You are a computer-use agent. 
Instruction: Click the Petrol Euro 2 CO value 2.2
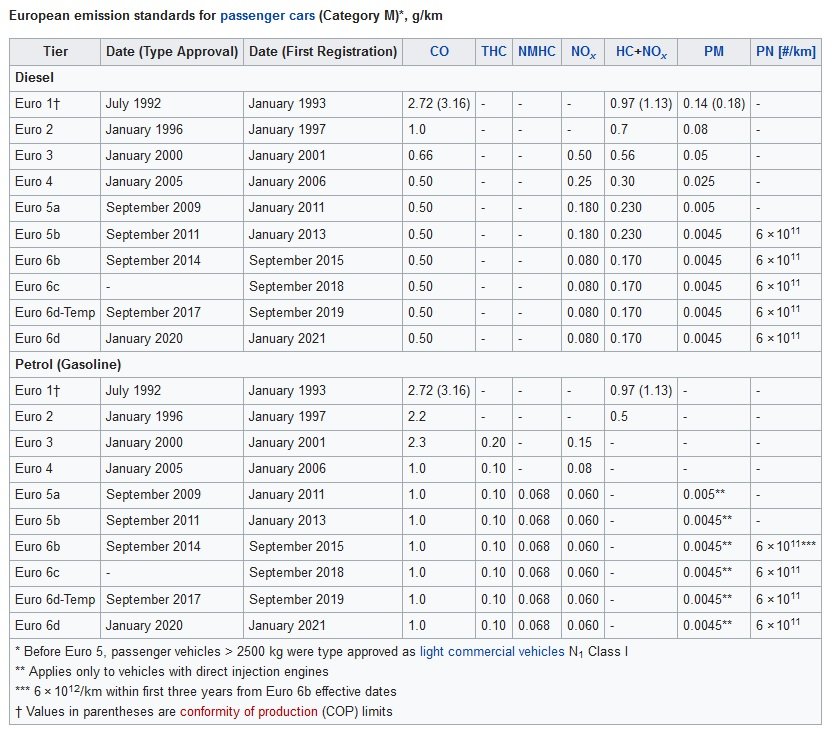coord(417,416)
